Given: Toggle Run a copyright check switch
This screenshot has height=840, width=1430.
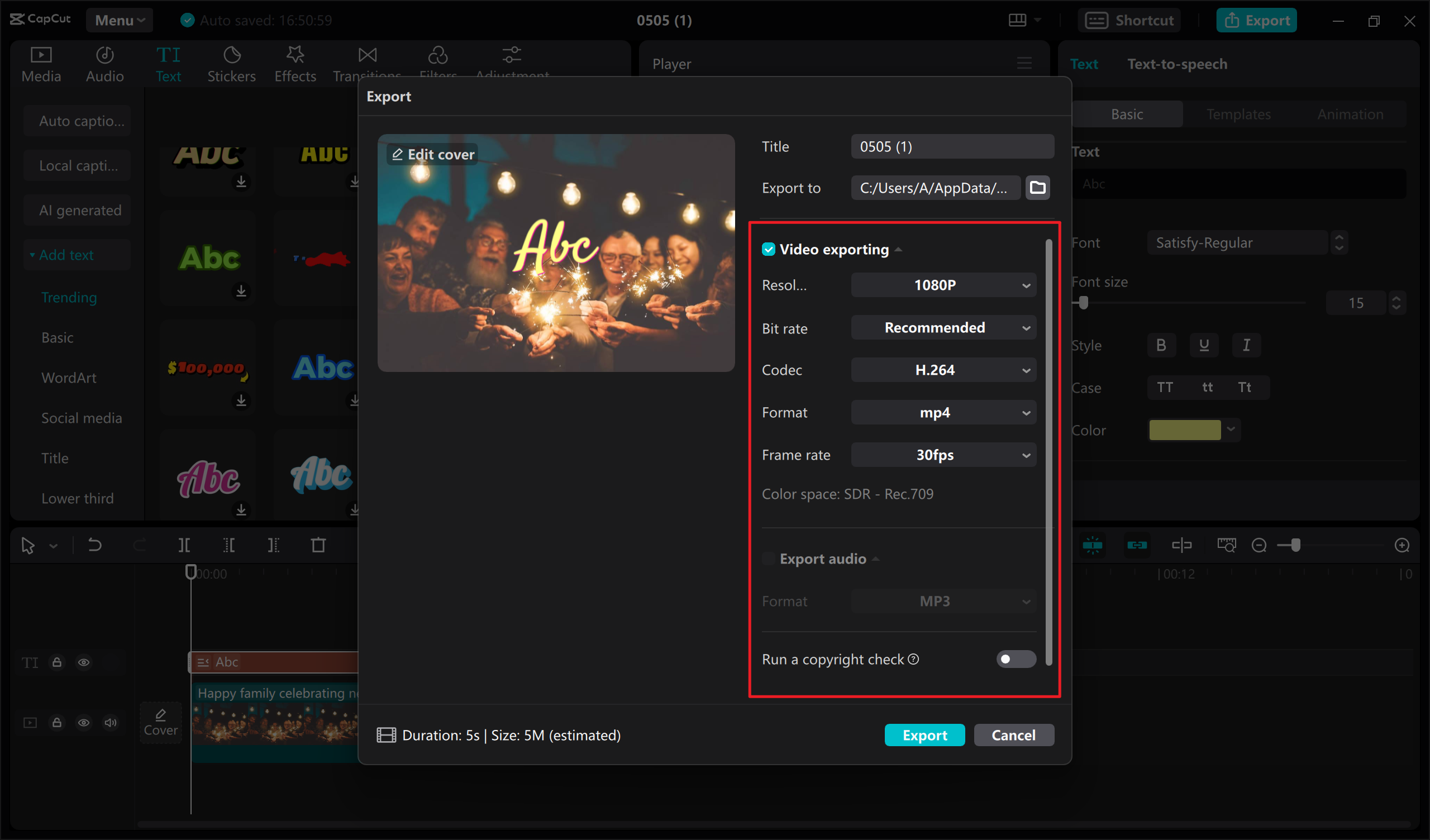Looking at the screenshot, I should click(1016, 659).
